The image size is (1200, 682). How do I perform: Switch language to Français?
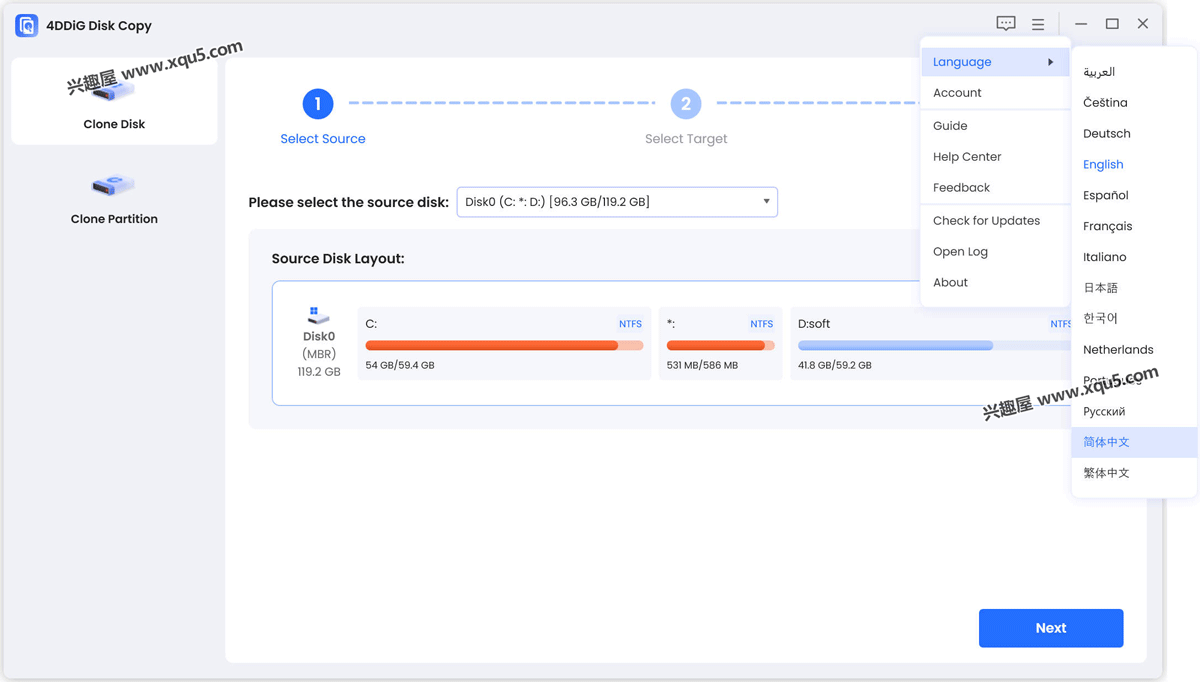pyautogui.click(x=1134, y=227)
